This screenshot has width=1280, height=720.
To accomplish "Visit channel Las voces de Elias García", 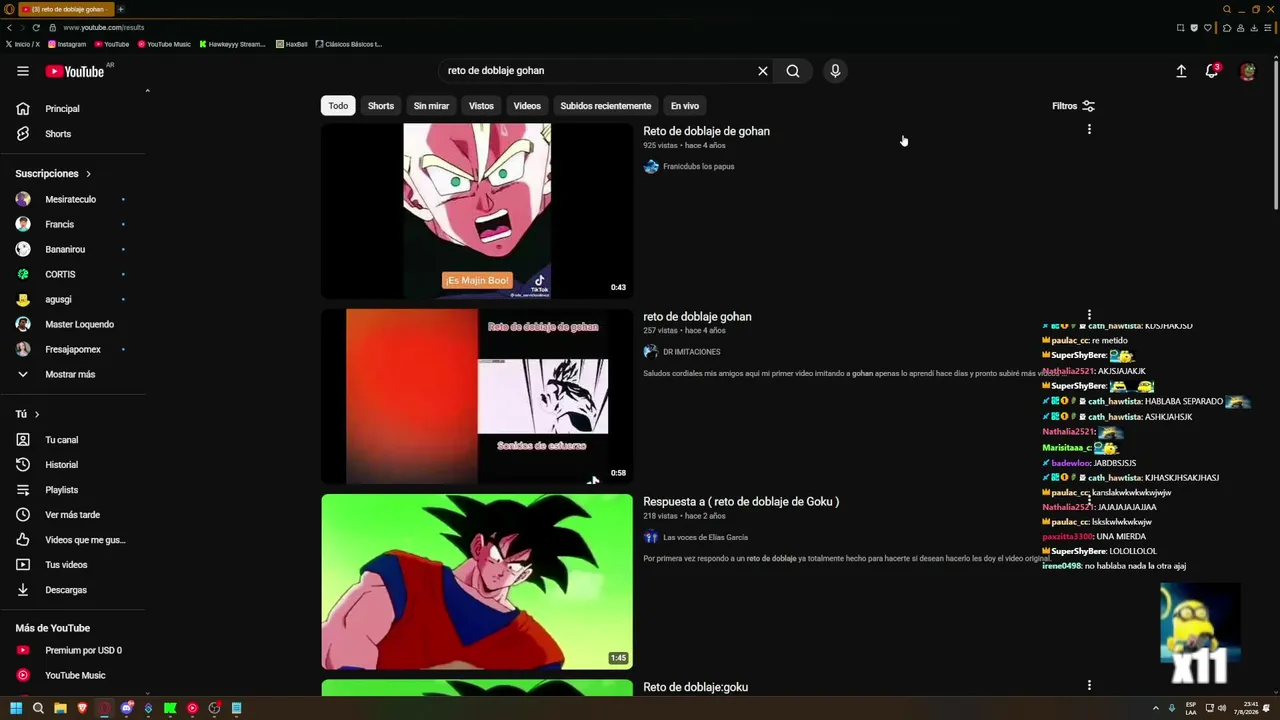I will point(705,538).
